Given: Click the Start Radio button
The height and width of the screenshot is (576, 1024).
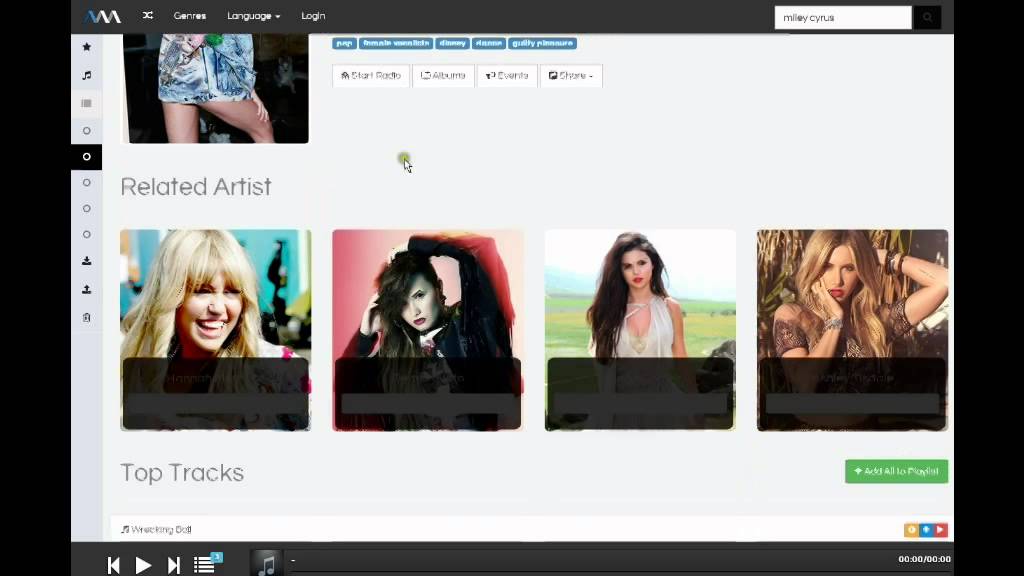Looking at the screenshot, I should tap(371, 76).
